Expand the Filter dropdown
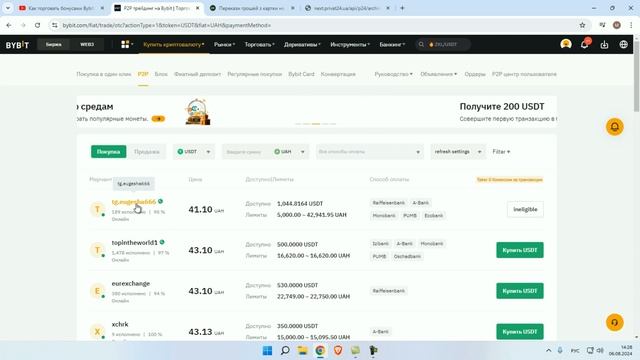 (x=501, y=152)
